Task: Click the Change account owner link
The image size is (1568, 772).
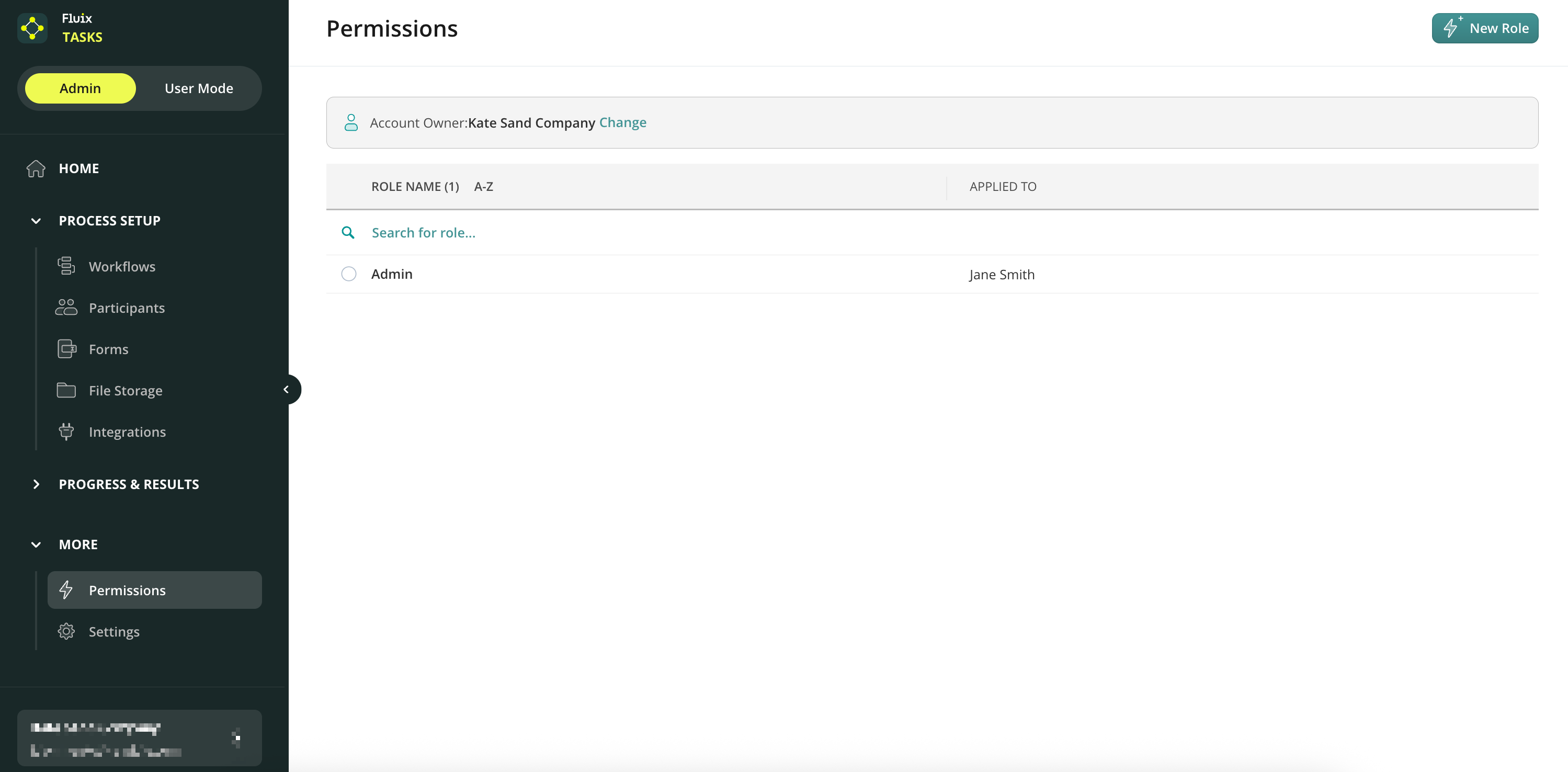Action: (622, 122)
